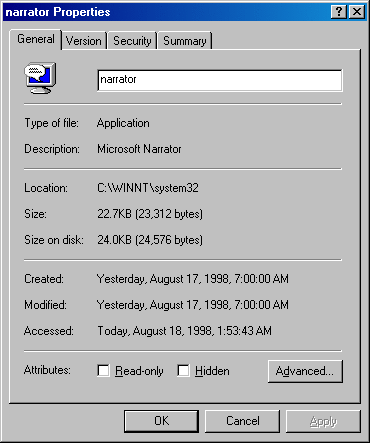The height and width of the screenshot is (443, 370).
Task: Click the Modified date value
Action: tap(193, 305)
